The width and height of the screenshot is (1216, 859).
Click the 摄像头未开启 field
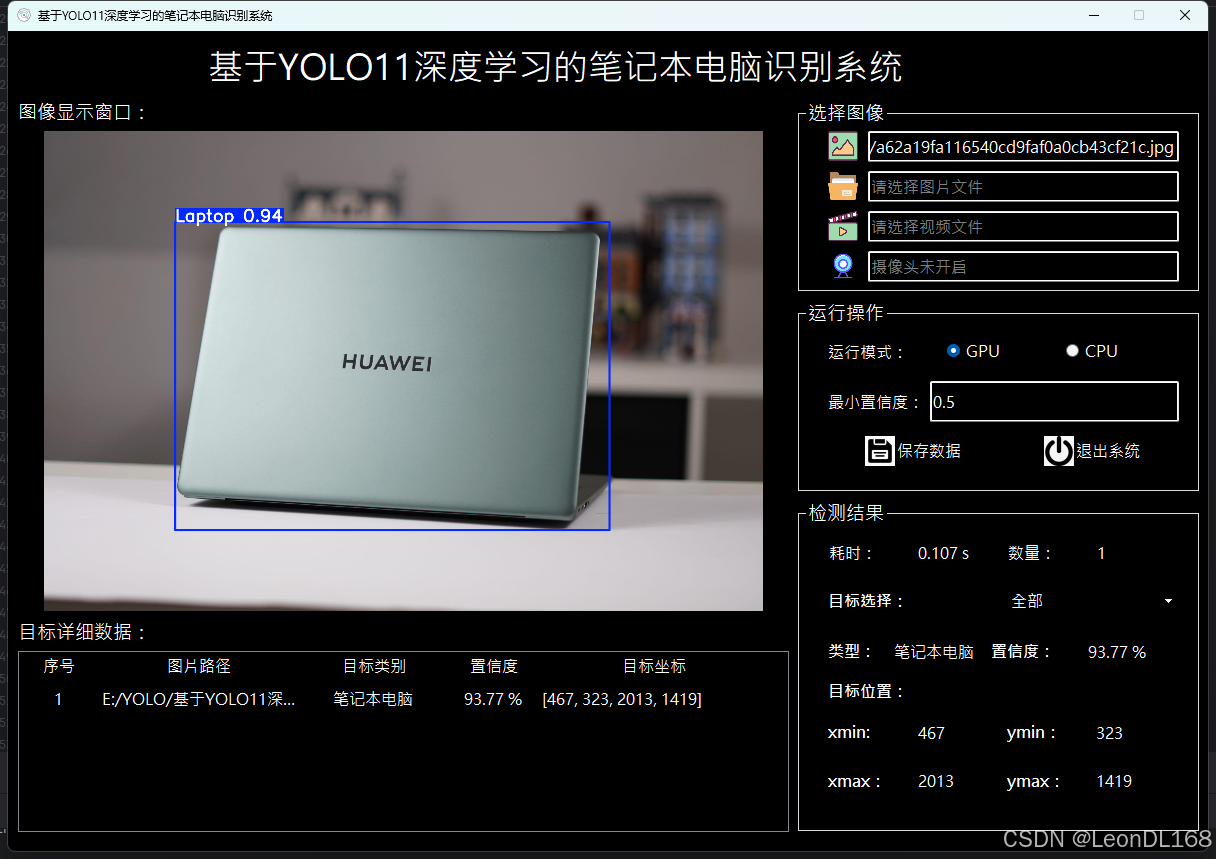[1023, 266]
